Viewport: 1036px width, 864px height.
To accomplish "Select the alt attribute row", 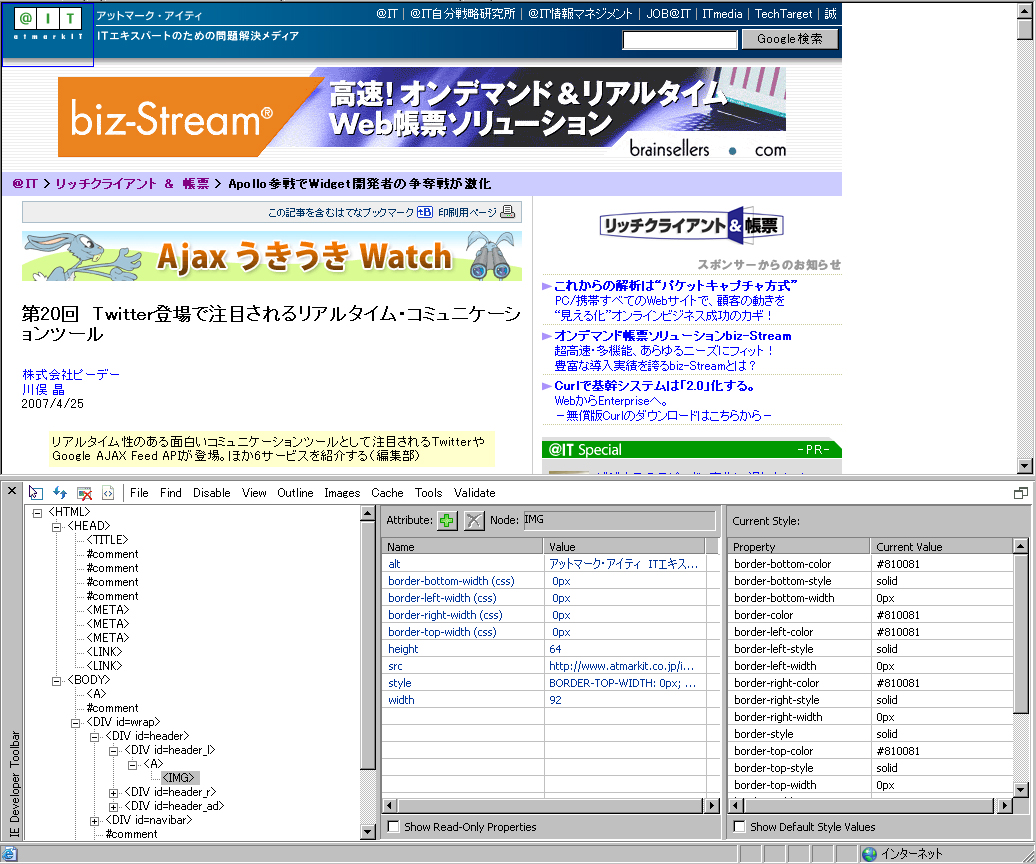I will point(544,563).
